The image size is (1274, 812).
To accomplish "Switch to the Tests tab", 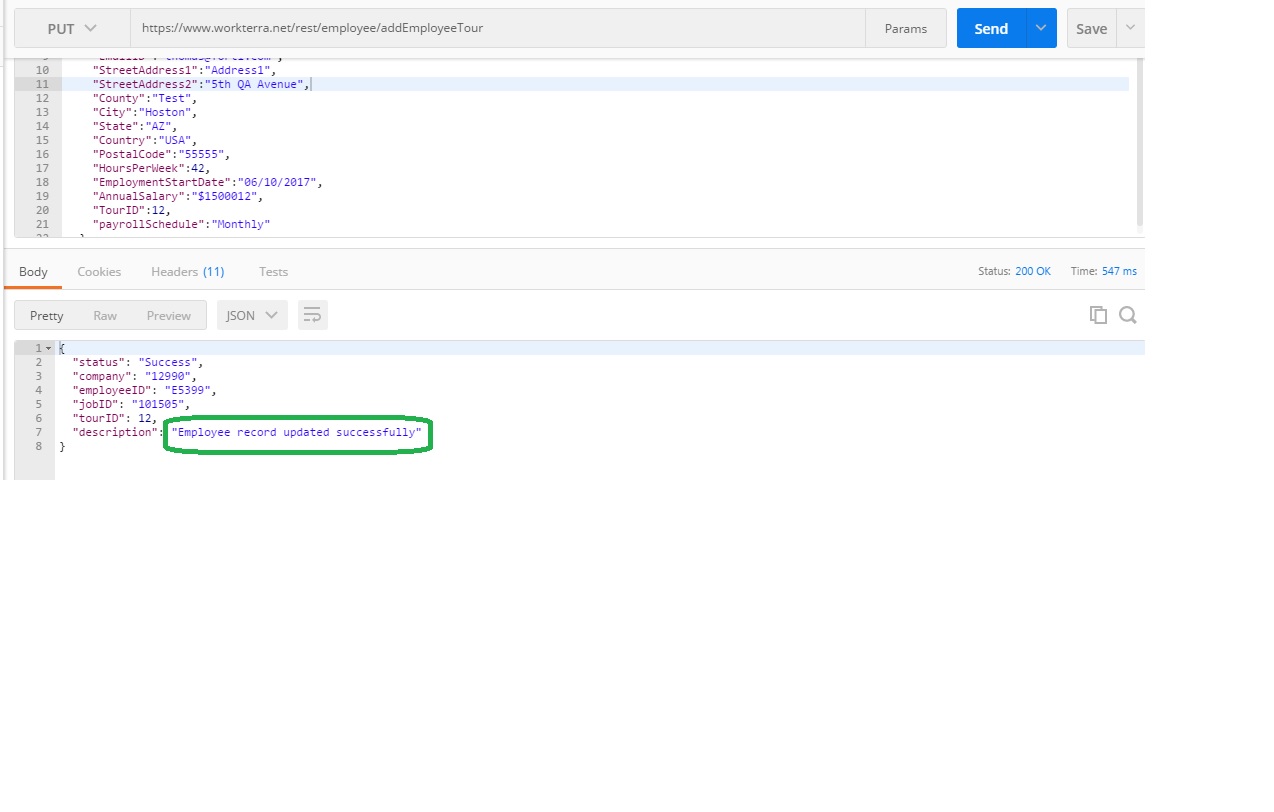I will (273, 272).
